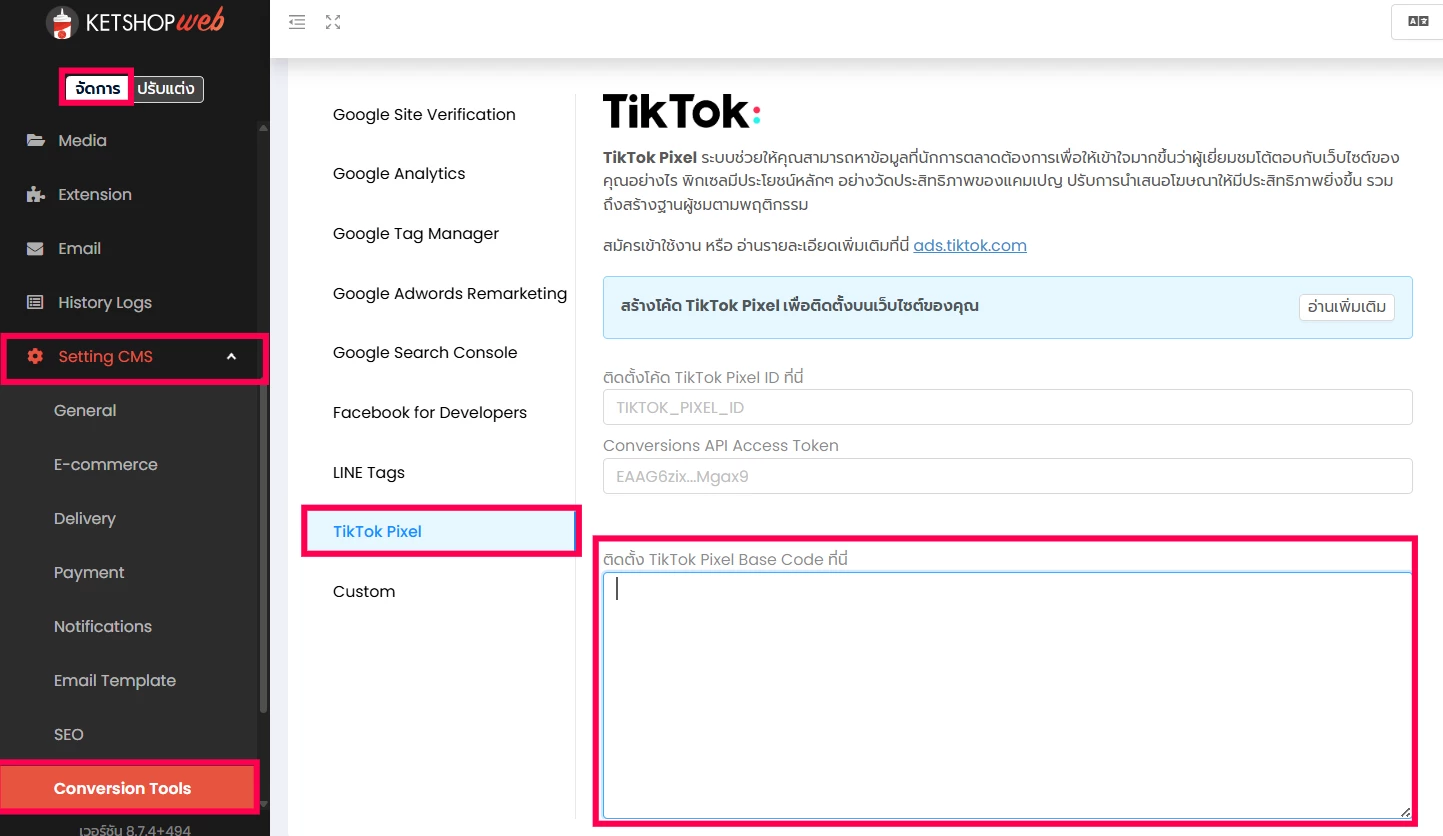Screen dimensions: 1443x836
Task: Toggle fullscreen with the expand icon
Action: [x=333, y=22]
